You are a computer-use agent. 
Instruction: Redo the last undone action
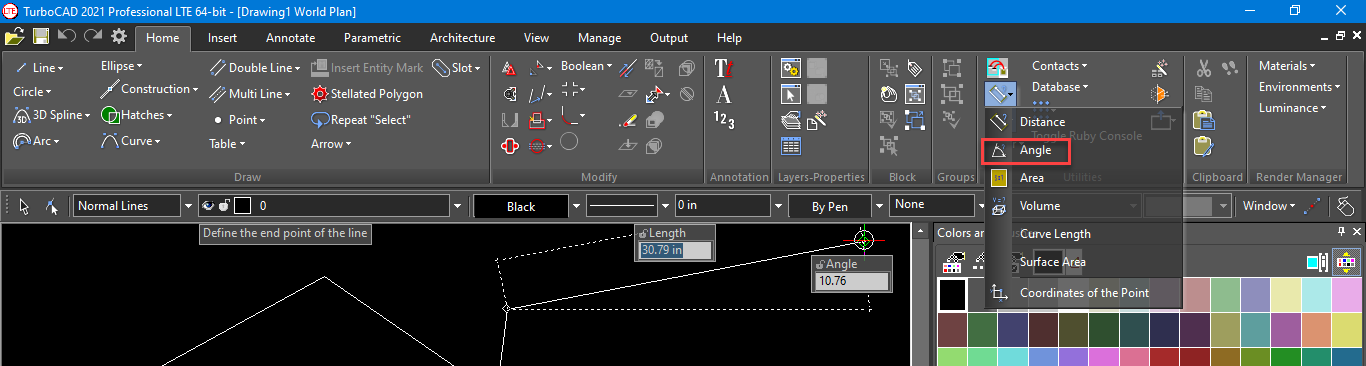93,36
